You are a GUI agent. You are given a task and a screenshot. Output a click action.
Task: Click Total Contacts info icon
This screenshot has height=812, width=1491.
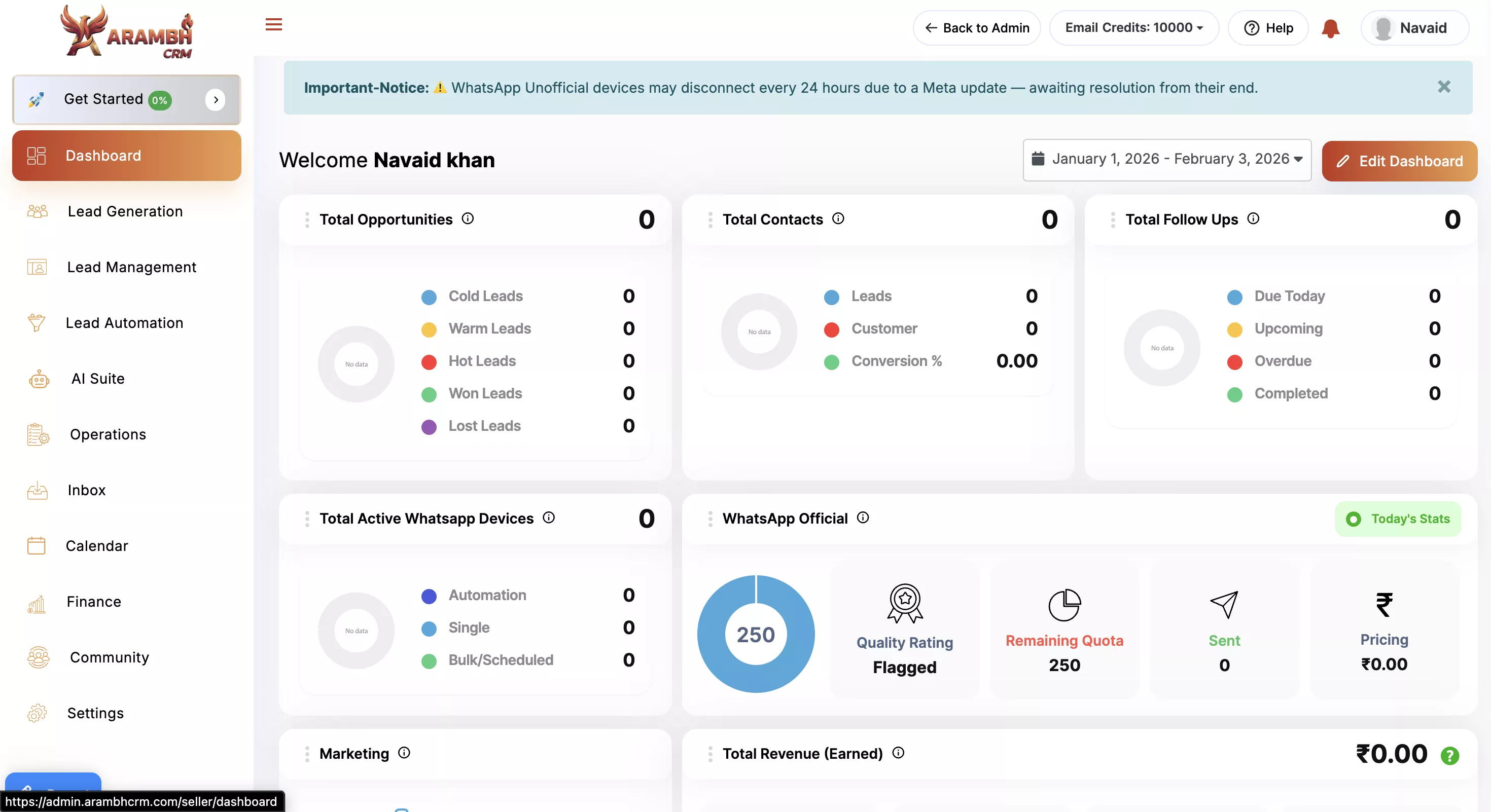click(838, 218)
